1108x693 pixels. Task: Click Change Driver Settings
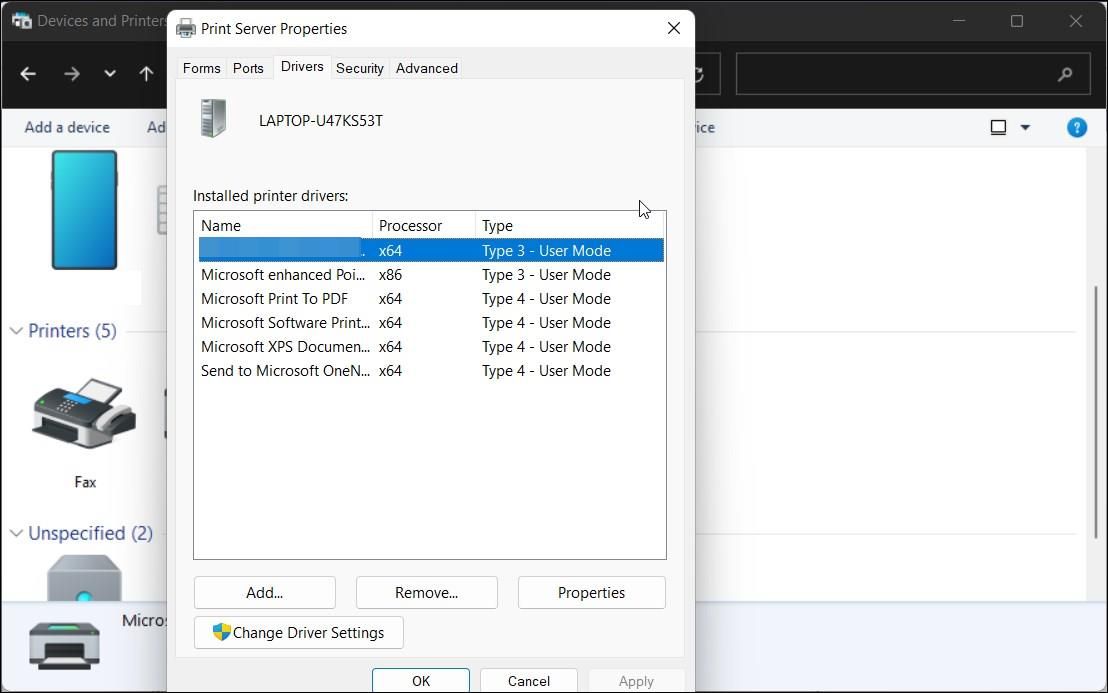point(298,632)
